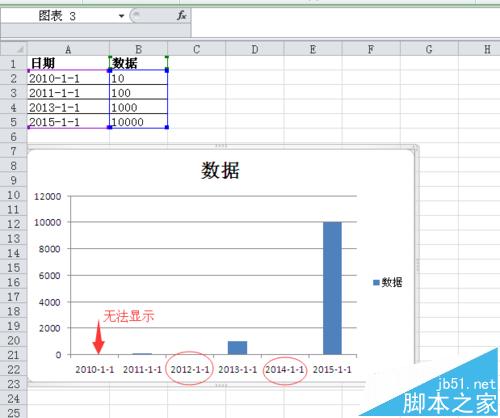Click cell with value 100
This screenshot has width=500, height=418.
pos(138,93)
